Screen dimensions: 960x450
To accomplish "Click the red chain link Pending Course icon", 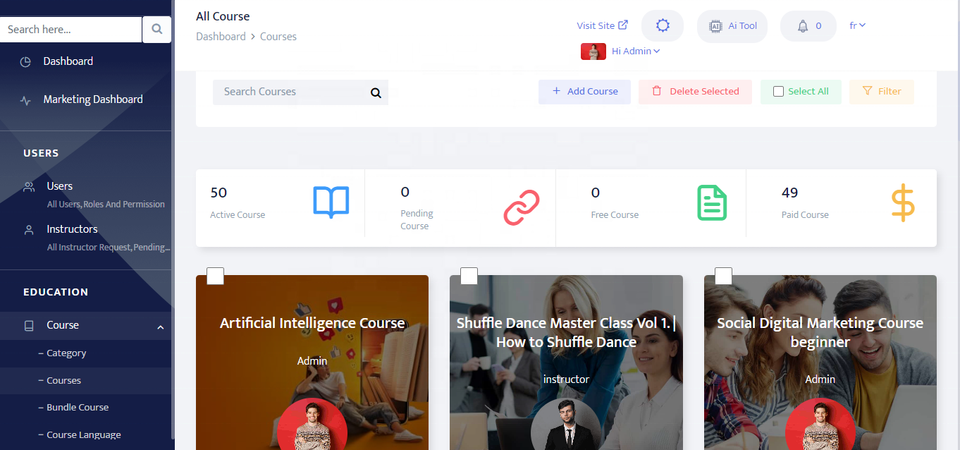I will point(522,208).
